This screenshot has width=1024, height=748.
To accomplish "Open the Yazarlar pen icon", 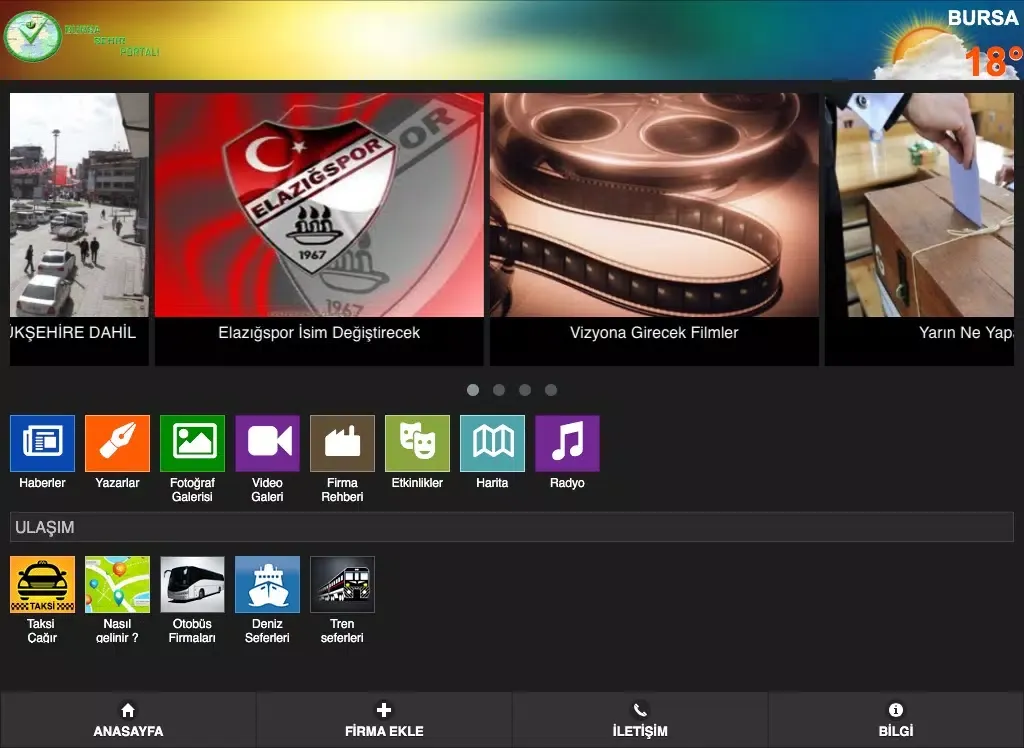I will coord(118,443).
